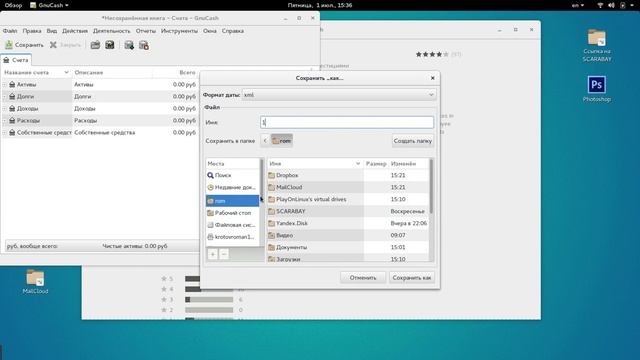Click the Закрыть X toolbar button
This screenshot has height=360, width=640.
click(x=65, y=45)
